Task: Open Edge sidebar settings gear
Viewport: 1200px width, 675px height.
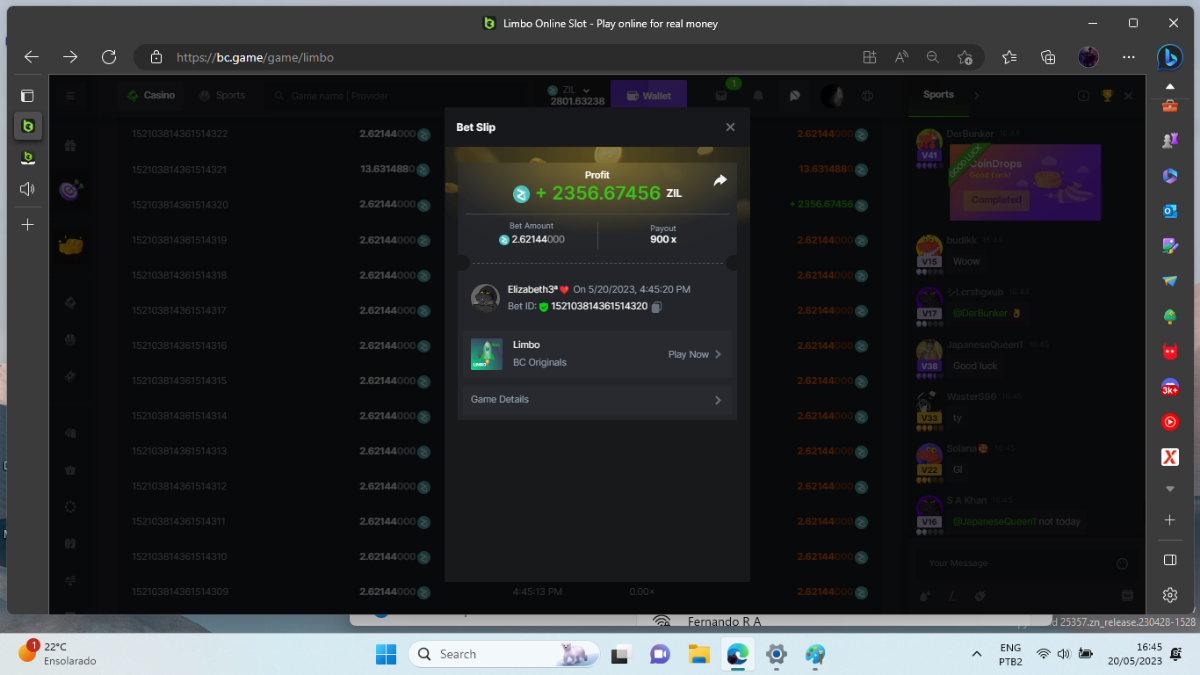Action: coord(1170,595)
